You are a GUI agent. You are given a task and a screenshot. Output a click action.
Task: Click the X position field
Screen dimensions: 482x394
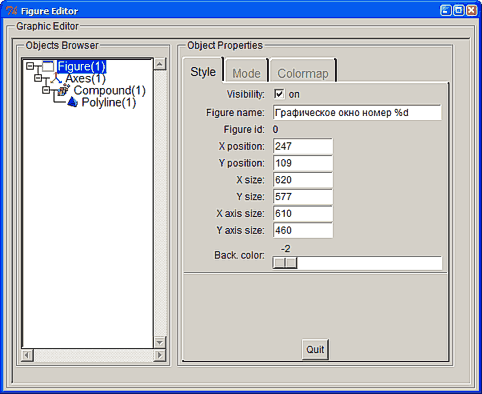click(303, 146)
